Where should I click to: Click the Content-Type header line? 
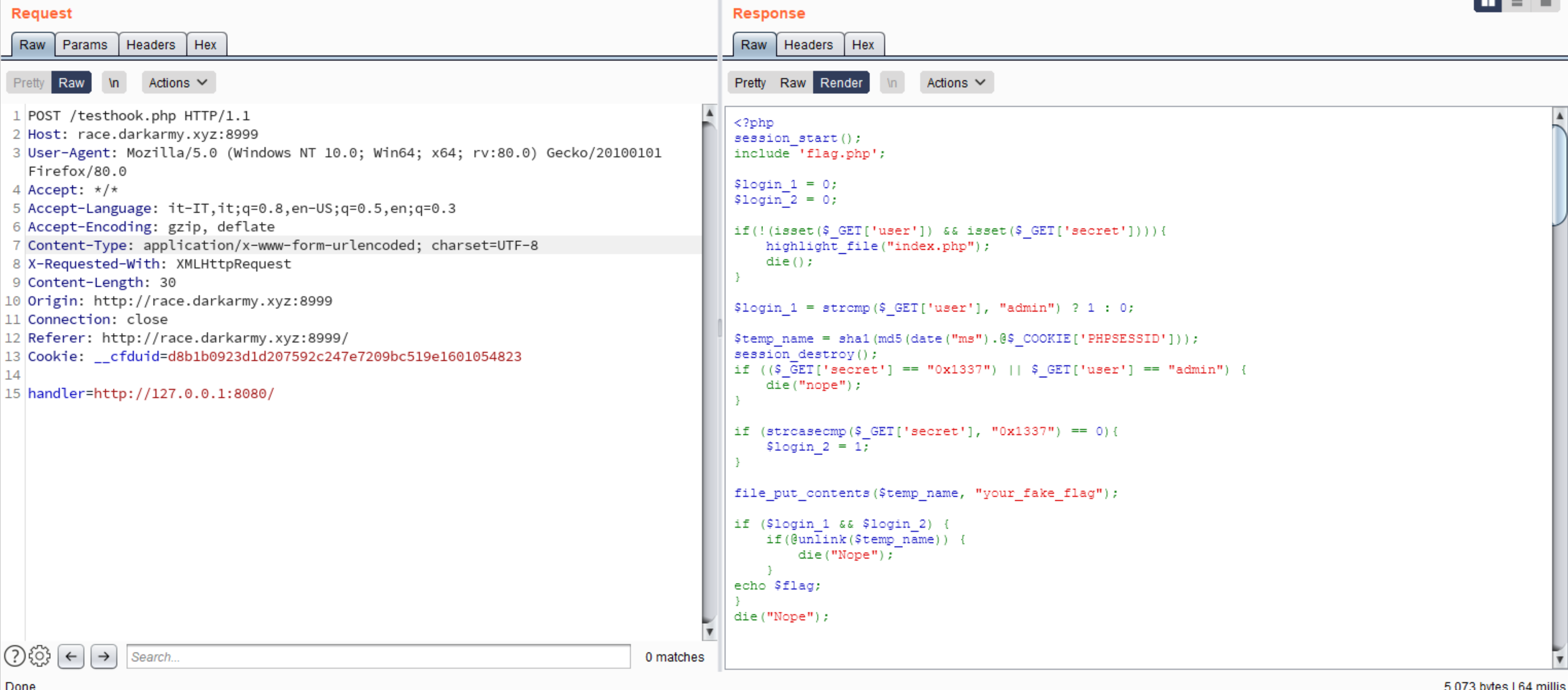tap(283, 245)
